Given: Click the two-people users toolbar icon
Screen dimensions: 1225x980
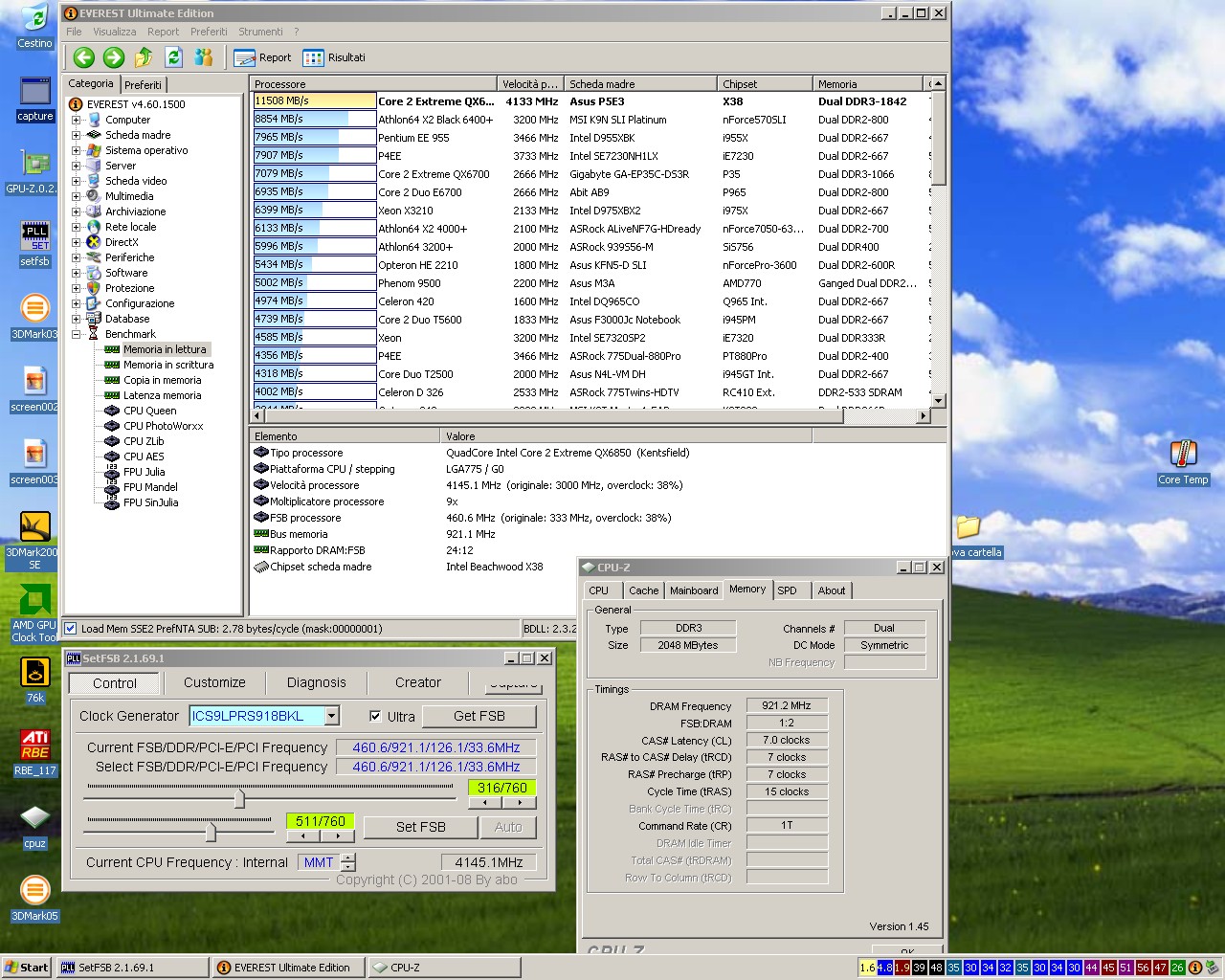Looking at the screenshot, I should [x=203, y=57].
